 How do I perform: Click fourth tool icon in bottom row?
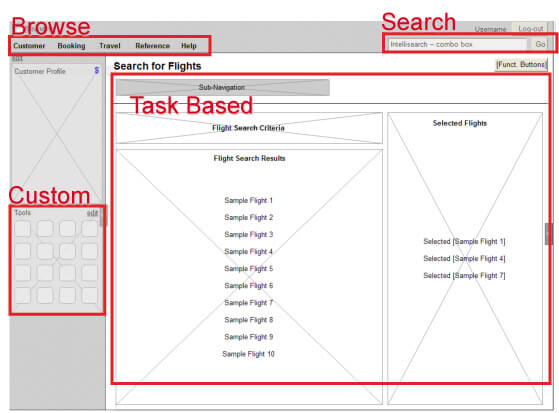tap(89, 296)
